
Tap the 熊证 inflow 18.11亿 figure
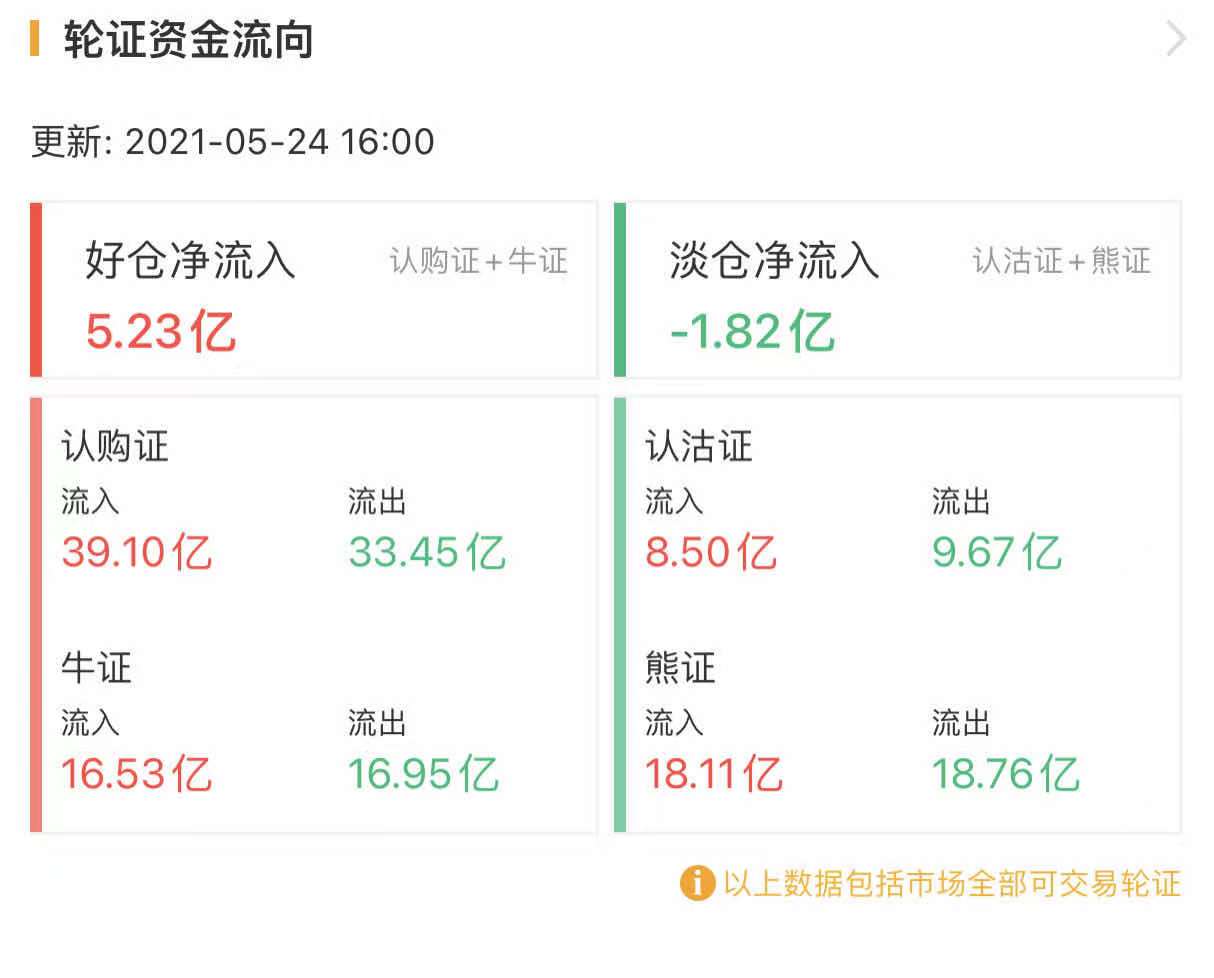(x=714, y=774)
